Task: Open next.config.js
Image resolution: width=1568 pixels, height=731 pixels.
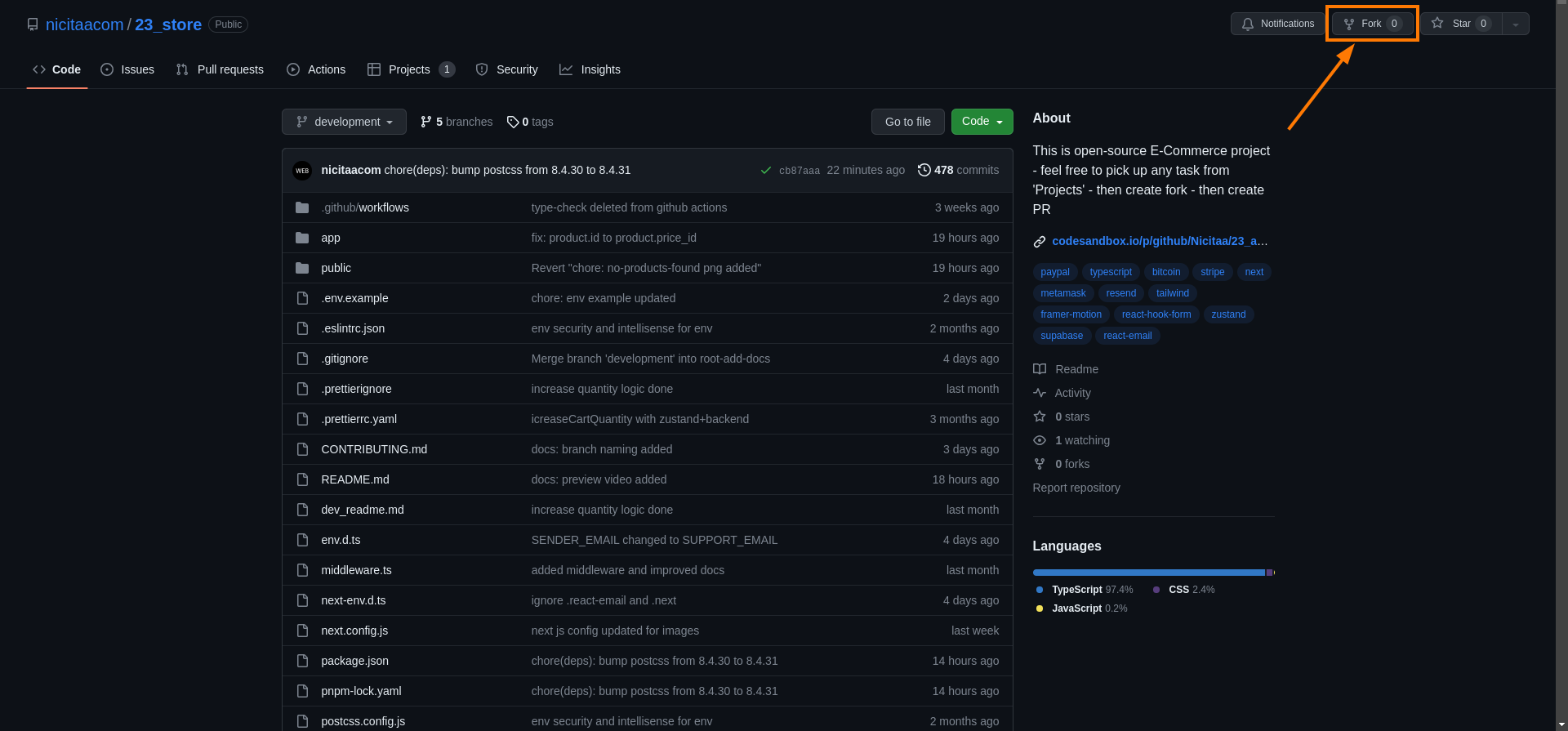Action: 354,631
